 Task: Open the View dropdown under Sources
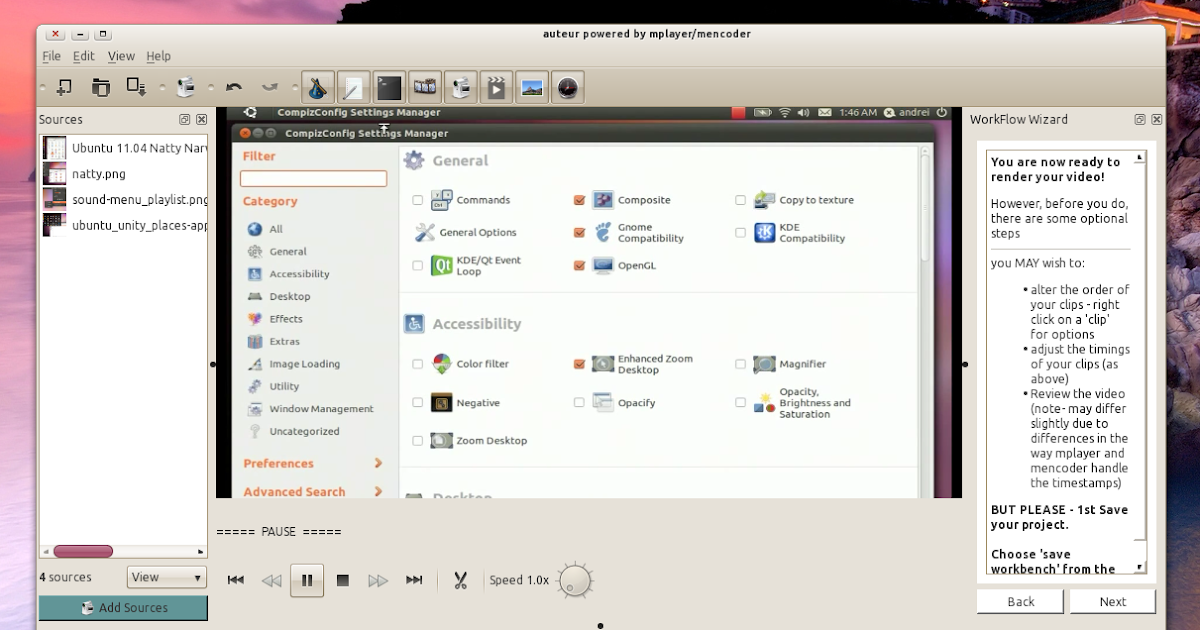pos(166,577)
